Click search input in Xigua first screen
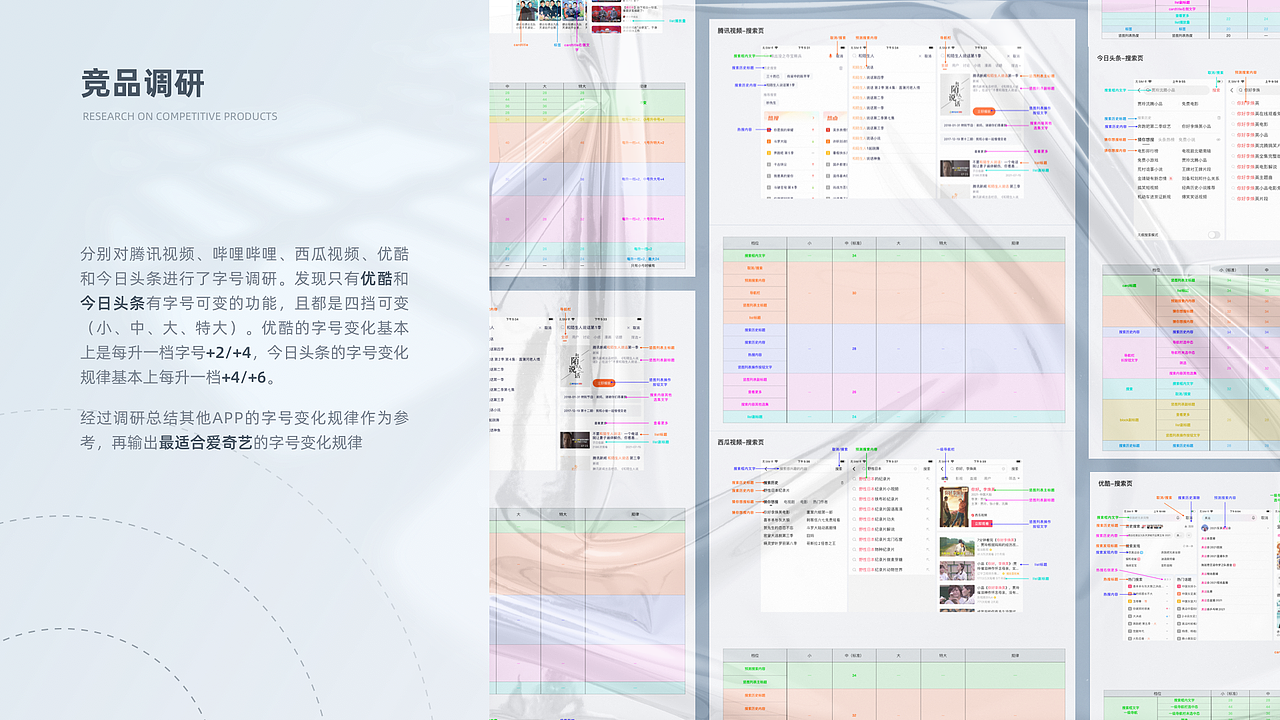This screenshot has height=720, width=1280. pos(804,469)
